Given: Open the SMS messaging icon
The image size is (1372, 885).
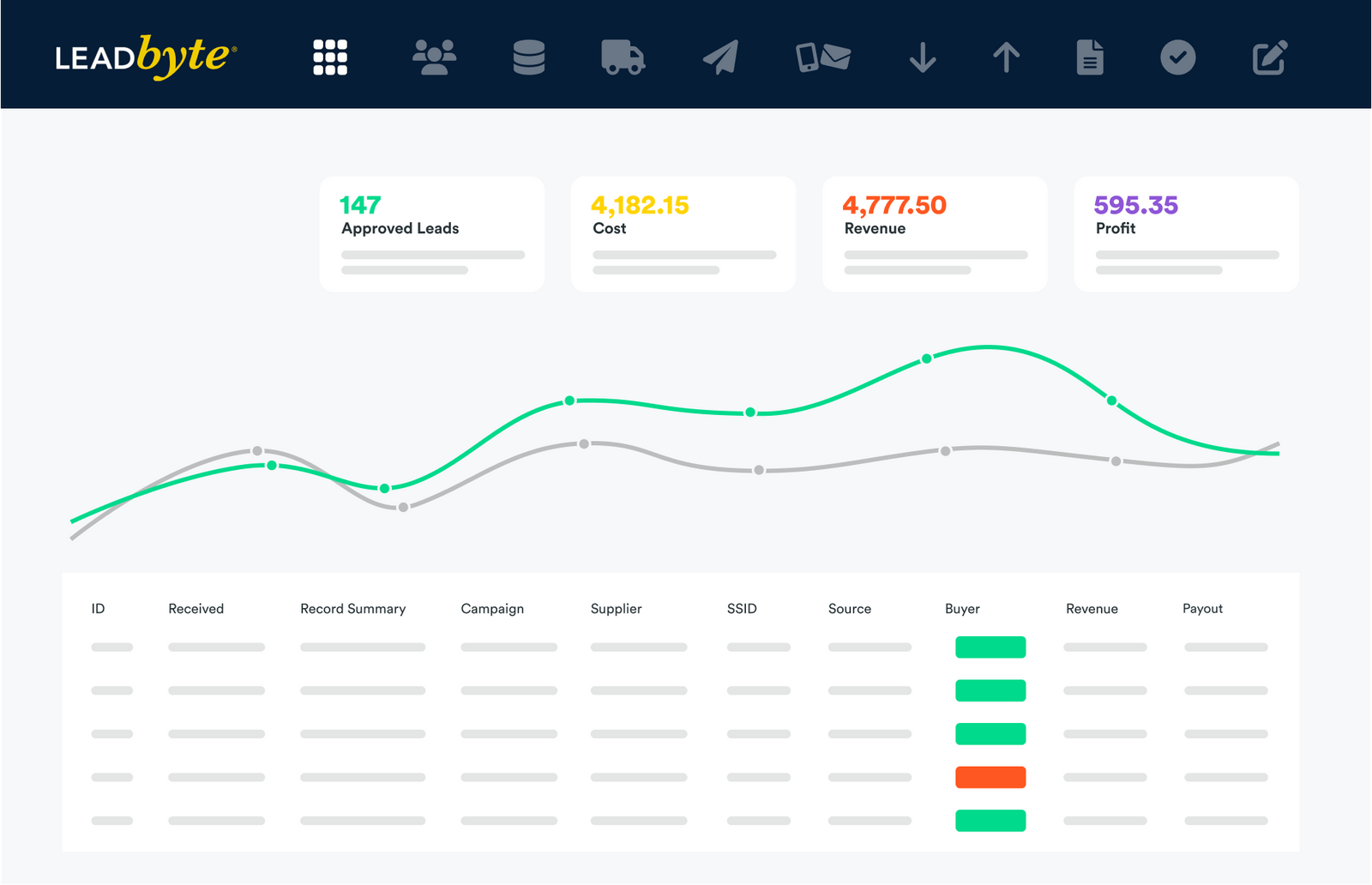Looking at the screenshot, I should 821,57.
